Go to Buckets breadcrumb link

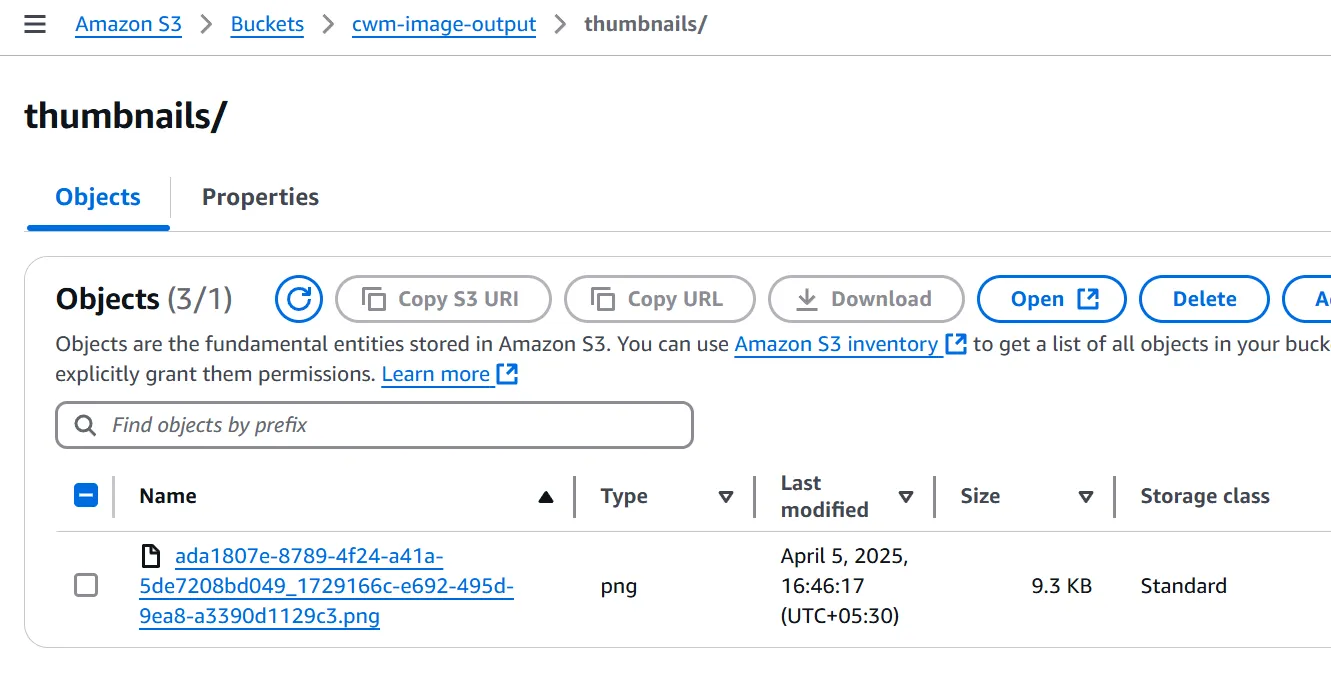(x=267, y=25)
